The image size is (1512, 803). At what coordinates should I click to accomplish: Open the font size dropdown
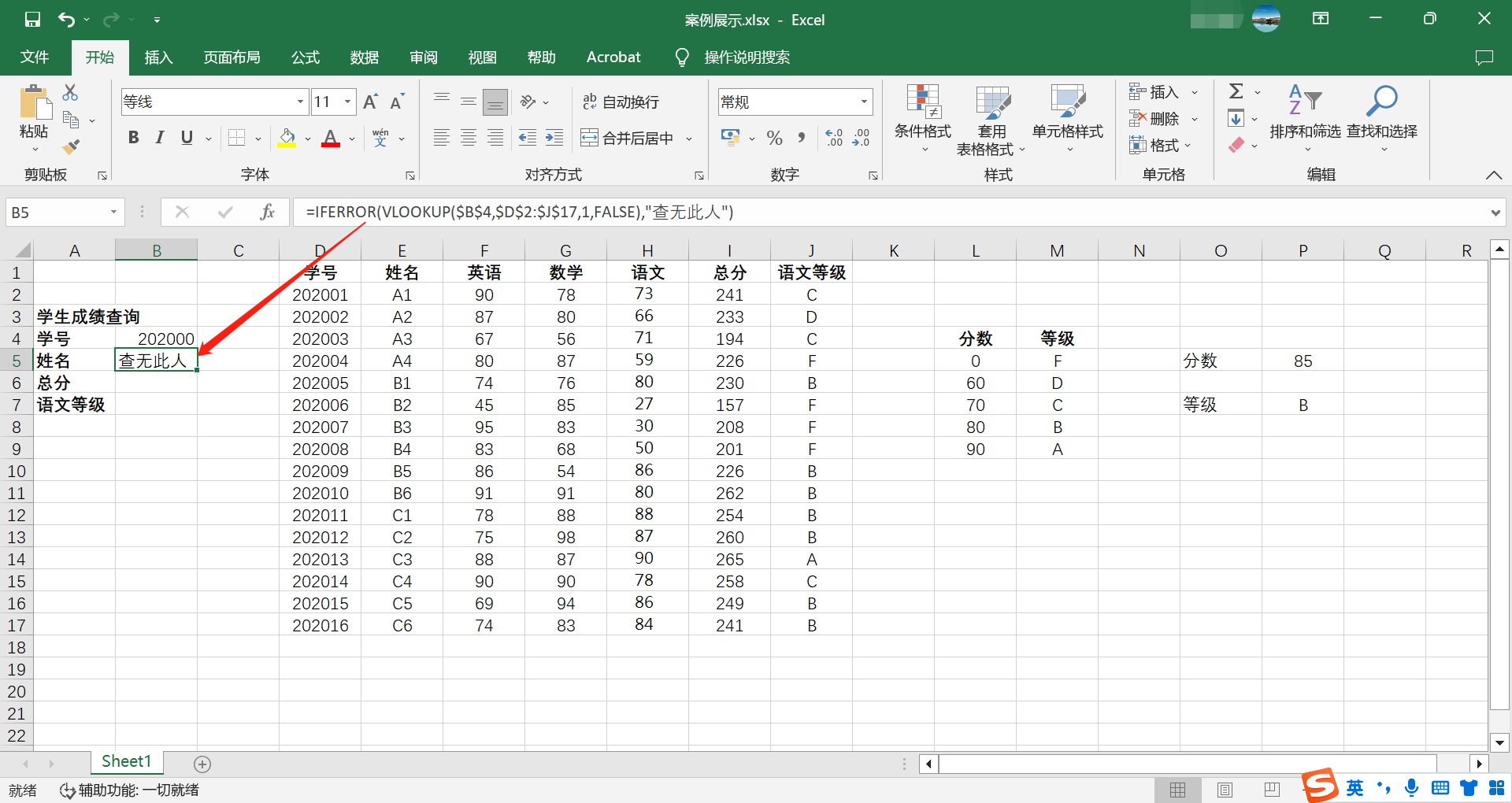click(x=347, y=102)
